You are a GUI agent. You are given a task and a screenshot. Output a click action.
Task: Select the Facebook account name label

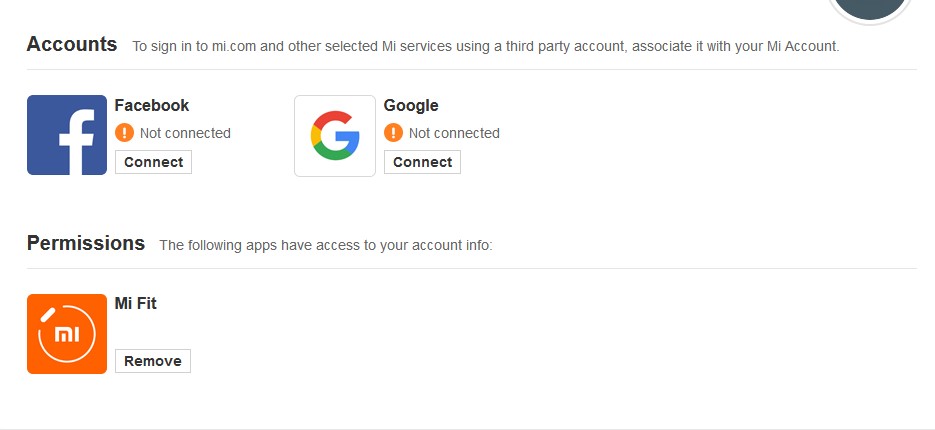152,105
